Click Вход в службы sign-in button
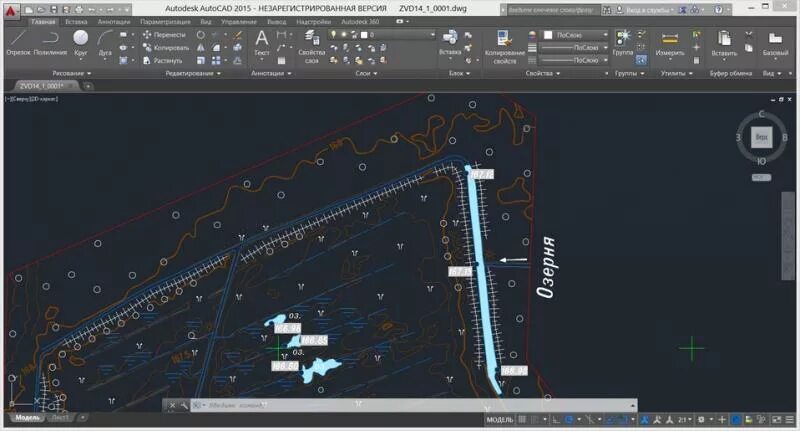The width and height of the screenshot is (800, 431). [x=647, y=10]
